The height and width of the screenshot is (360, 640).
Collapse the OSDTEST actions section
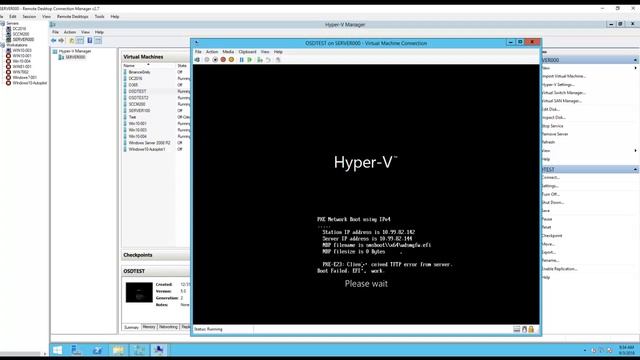635,169
